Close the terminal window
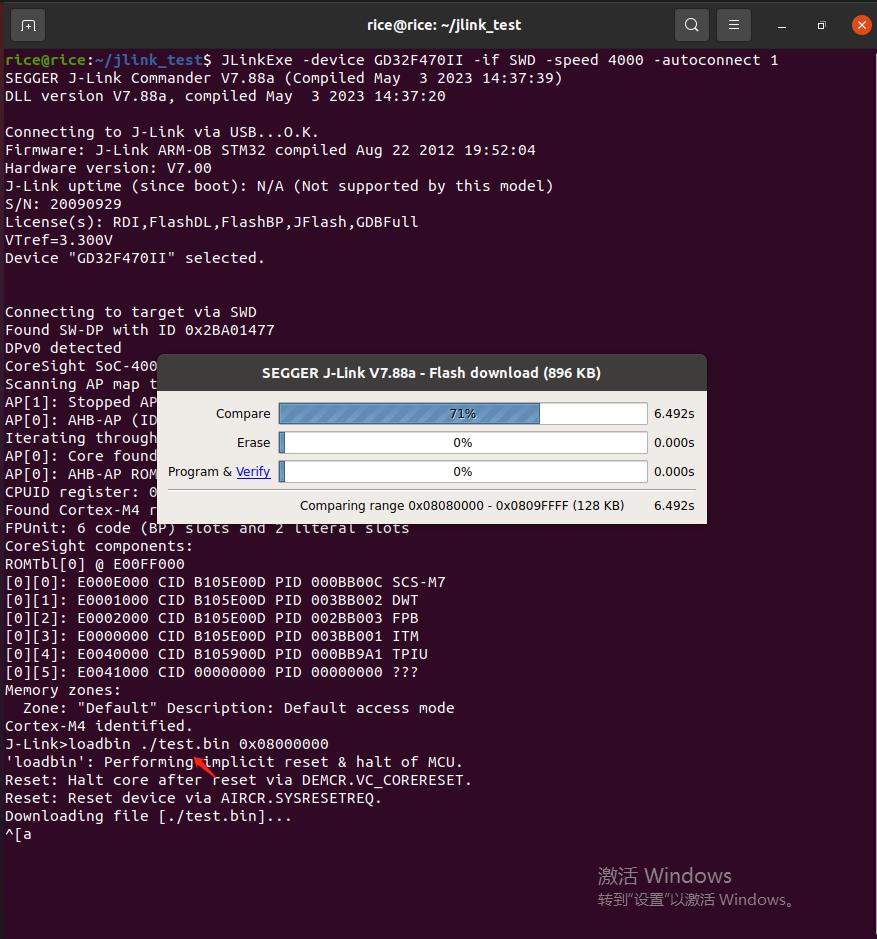This screenshot has height=939, width=877. coord(861,25)
